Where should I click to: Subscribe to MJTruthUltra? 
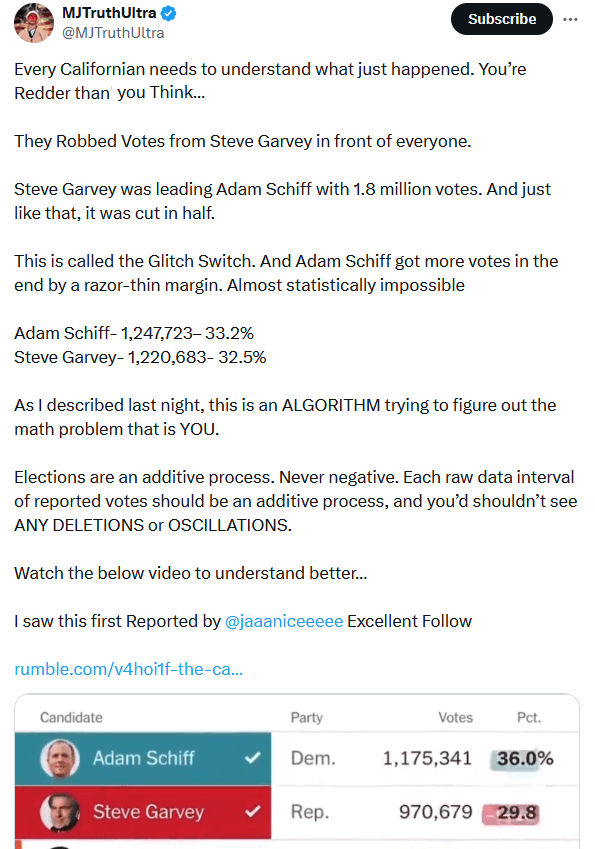(502, 19)
